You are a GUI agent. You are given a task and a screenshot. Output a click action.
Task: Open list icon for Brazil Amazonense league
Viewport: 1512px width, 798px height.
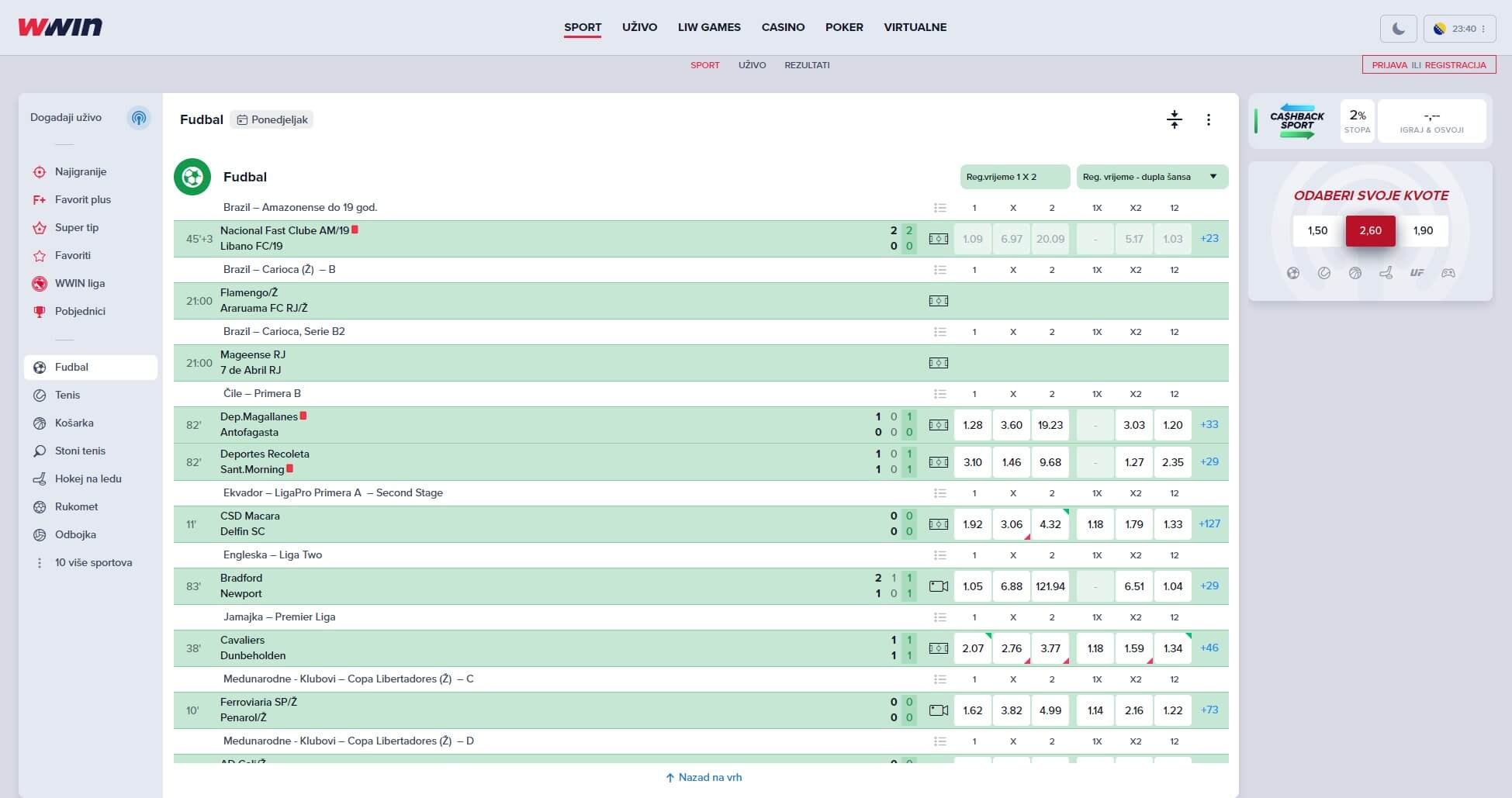click(939, 208)
